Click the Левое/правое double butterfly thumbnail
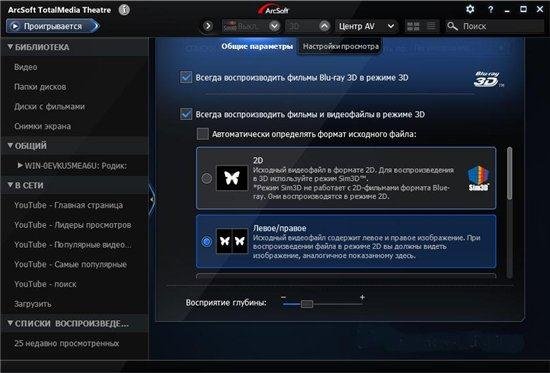550x373 pixels. click(232, 241)
